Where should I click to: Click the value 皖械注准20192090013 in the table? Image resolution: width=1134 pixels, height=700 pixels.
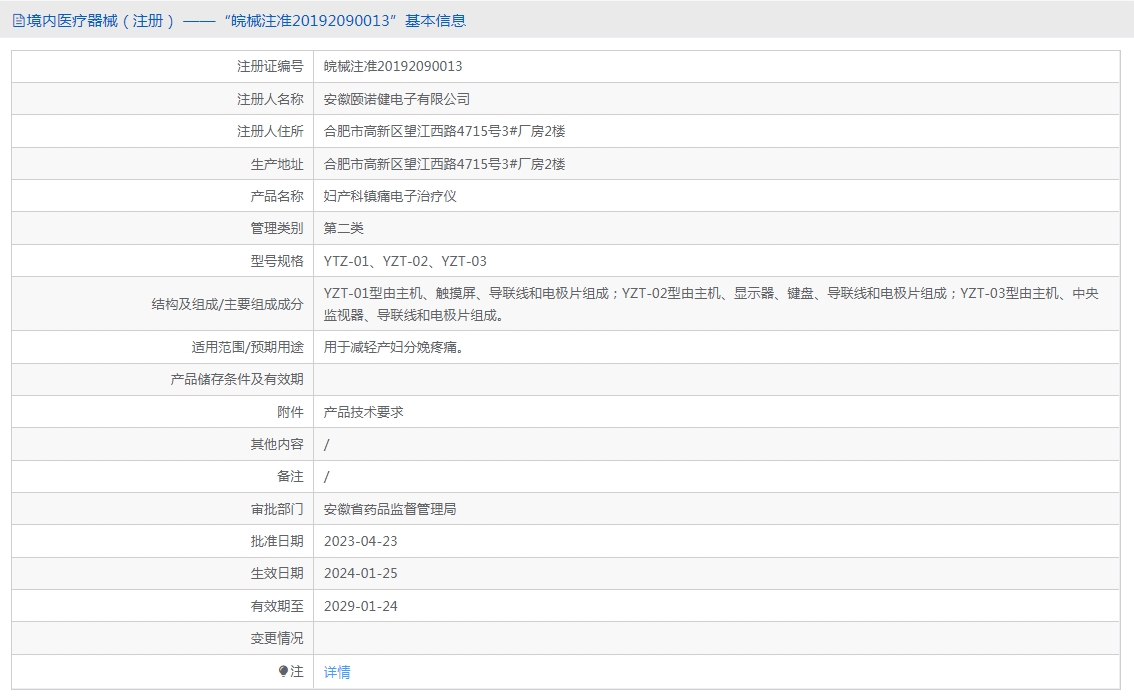click(393, 67)
